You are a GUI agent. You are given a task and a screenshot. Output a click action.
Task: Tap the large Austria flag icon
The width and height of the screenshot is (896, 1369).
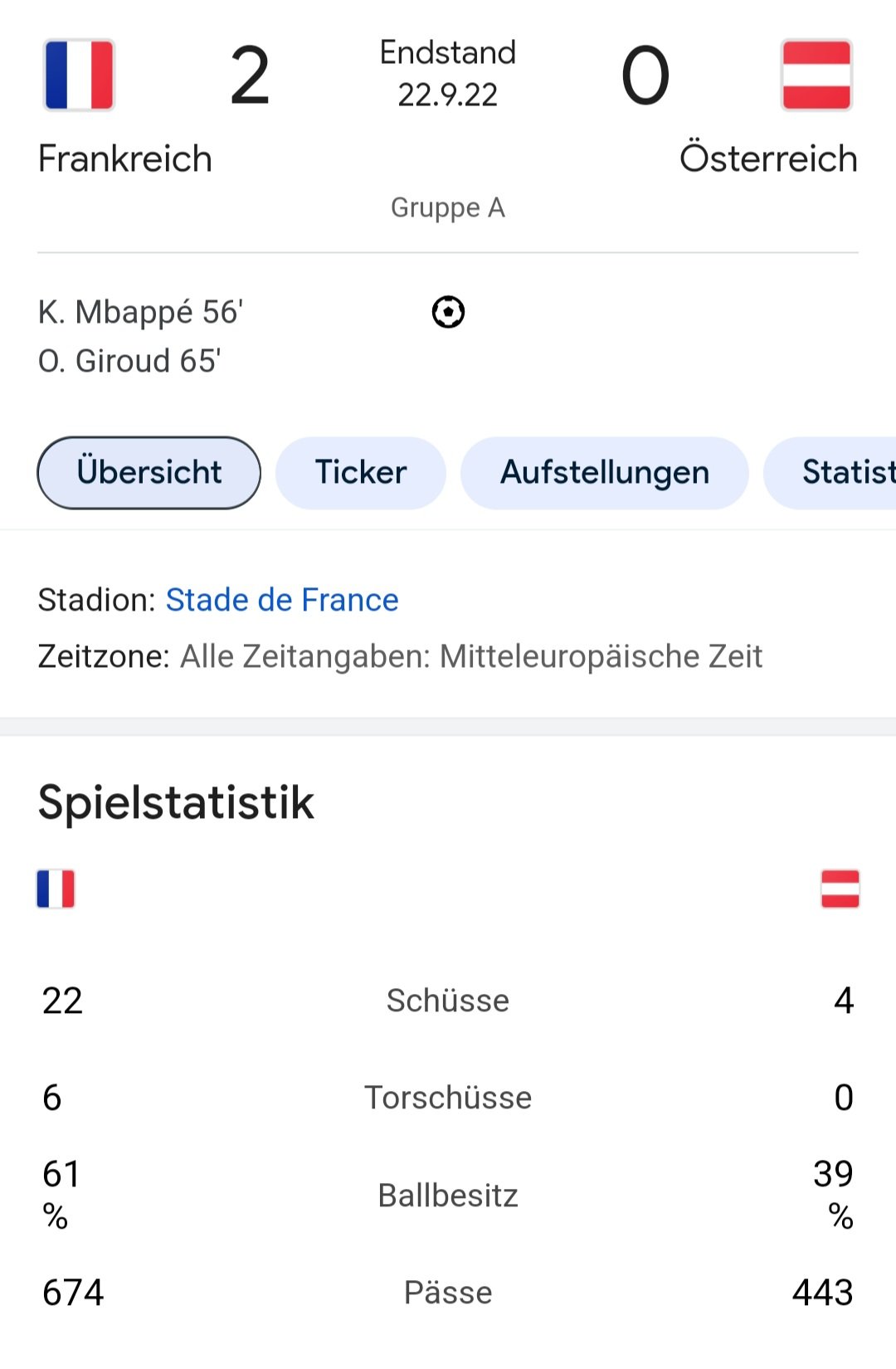816,75
